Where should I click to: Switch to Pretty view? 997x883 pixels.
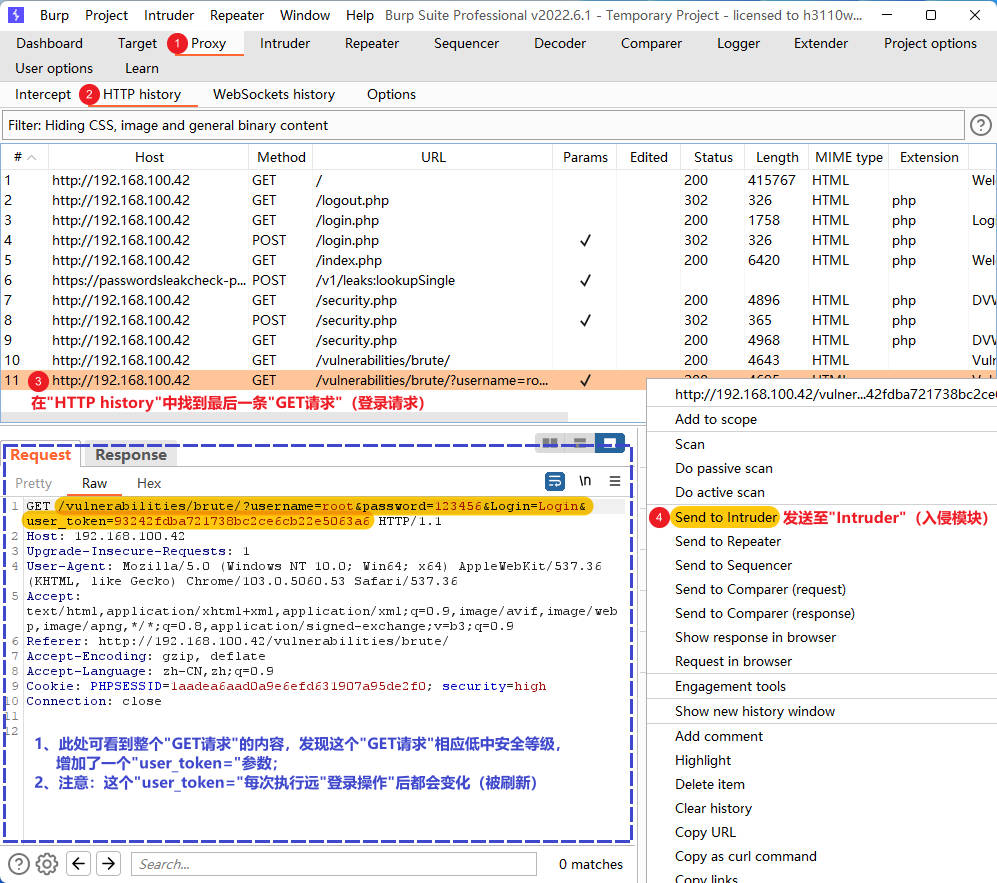tap(33, 483)
